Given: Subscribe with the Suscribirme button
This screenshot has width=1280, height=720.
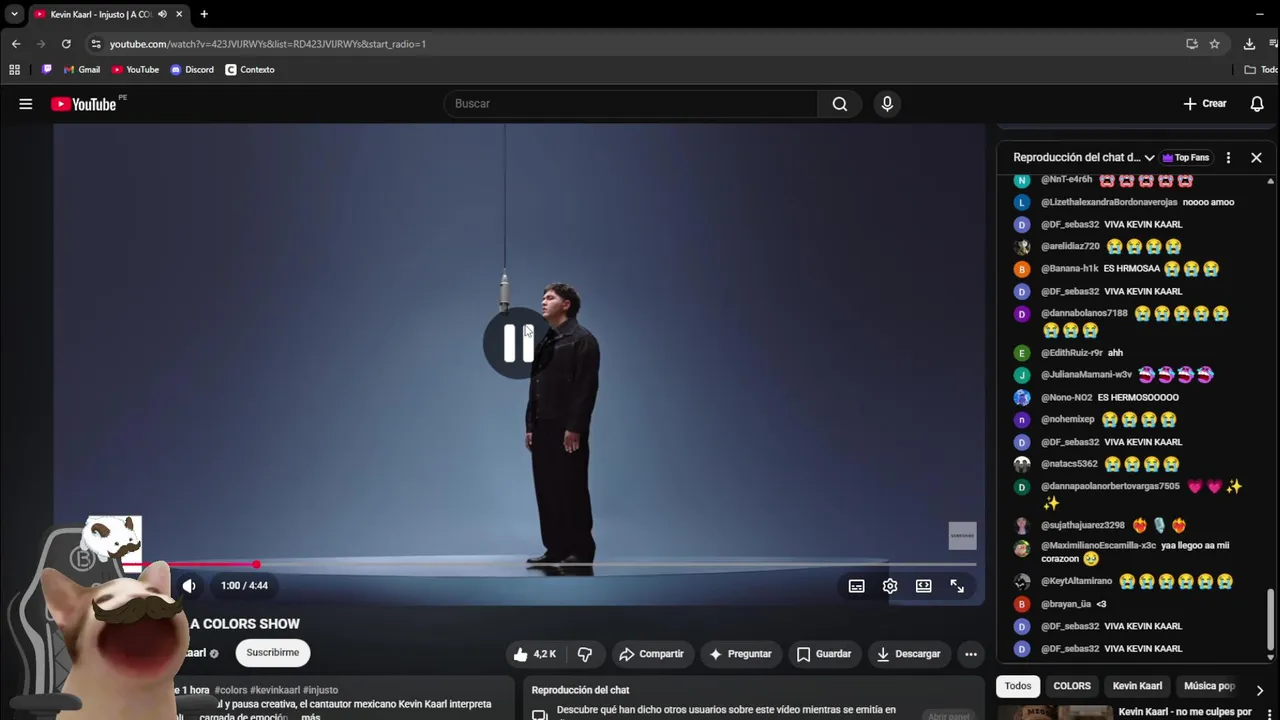Looking at the screenshot, I should (273, 653).
